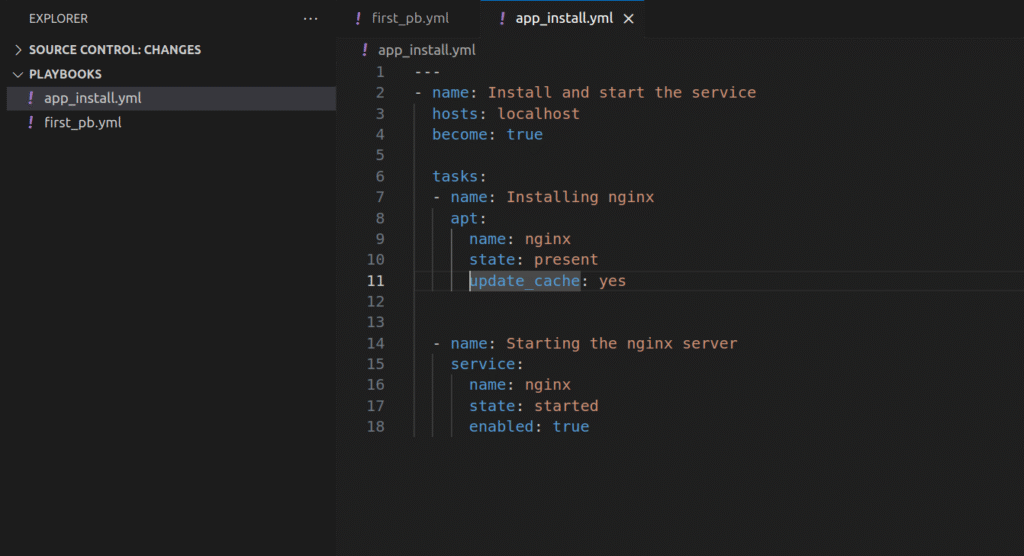Click line number 11 in the gutter
This screenshot has height=556, width=1024.
click(376, 281)
